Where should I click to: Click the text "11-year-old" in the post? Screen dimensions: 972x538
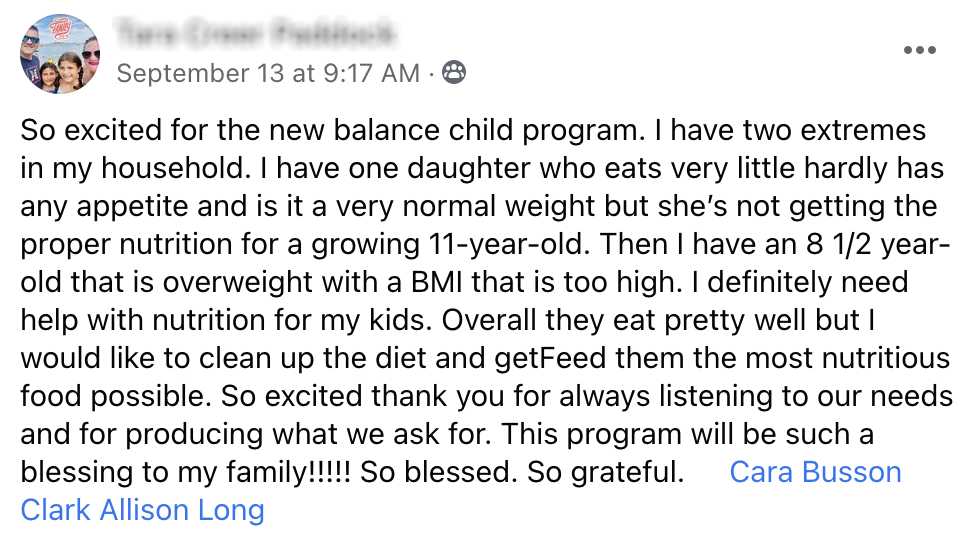point(508,245)
